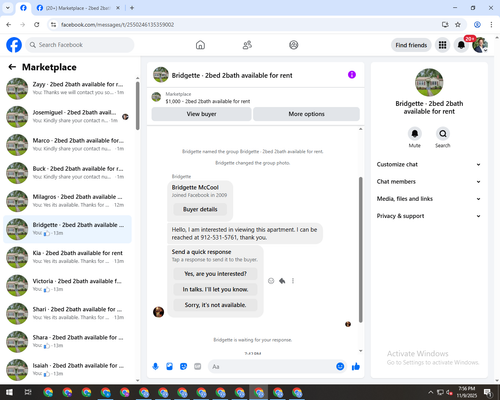Open Zayy conversation
The width and height of the screenshot is (500, 400).
pyautogui.click(x=68, y=88)
